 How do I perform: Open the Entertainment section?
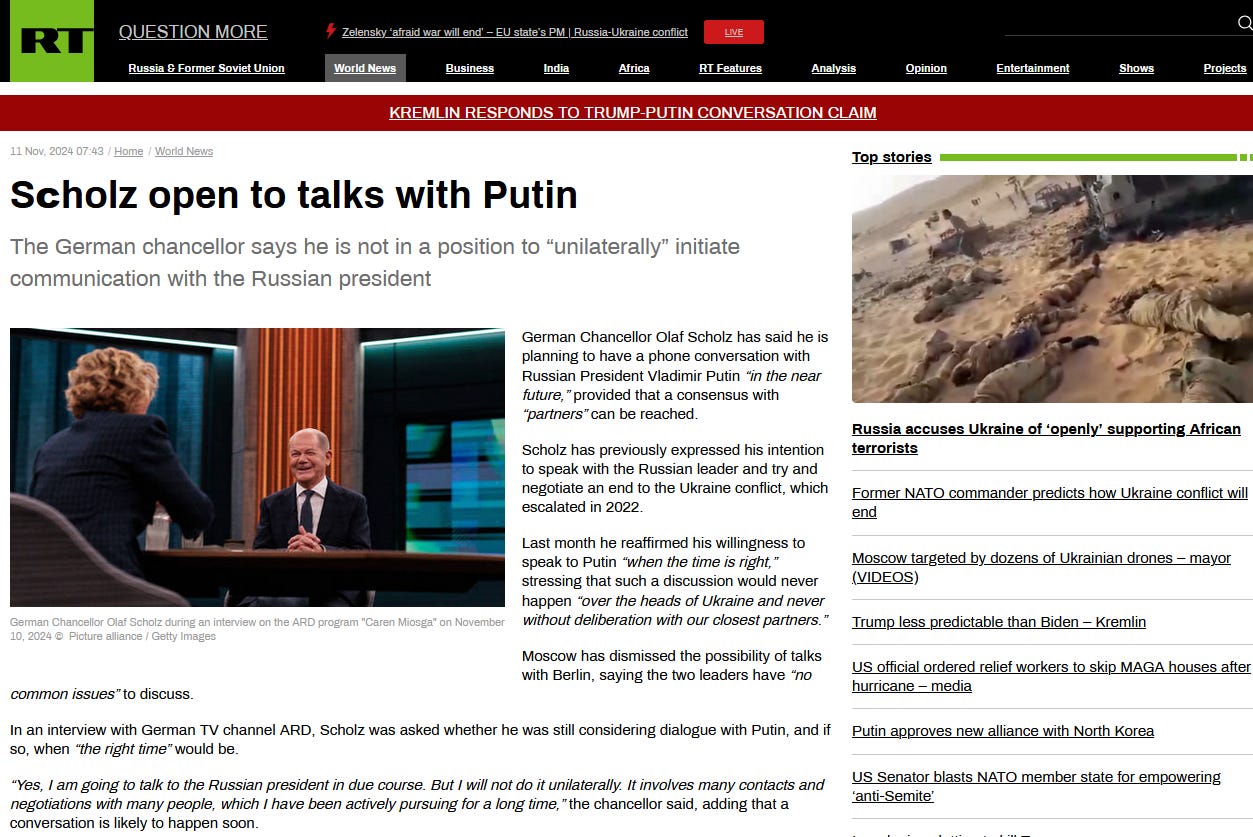(x=1033, y=68)
